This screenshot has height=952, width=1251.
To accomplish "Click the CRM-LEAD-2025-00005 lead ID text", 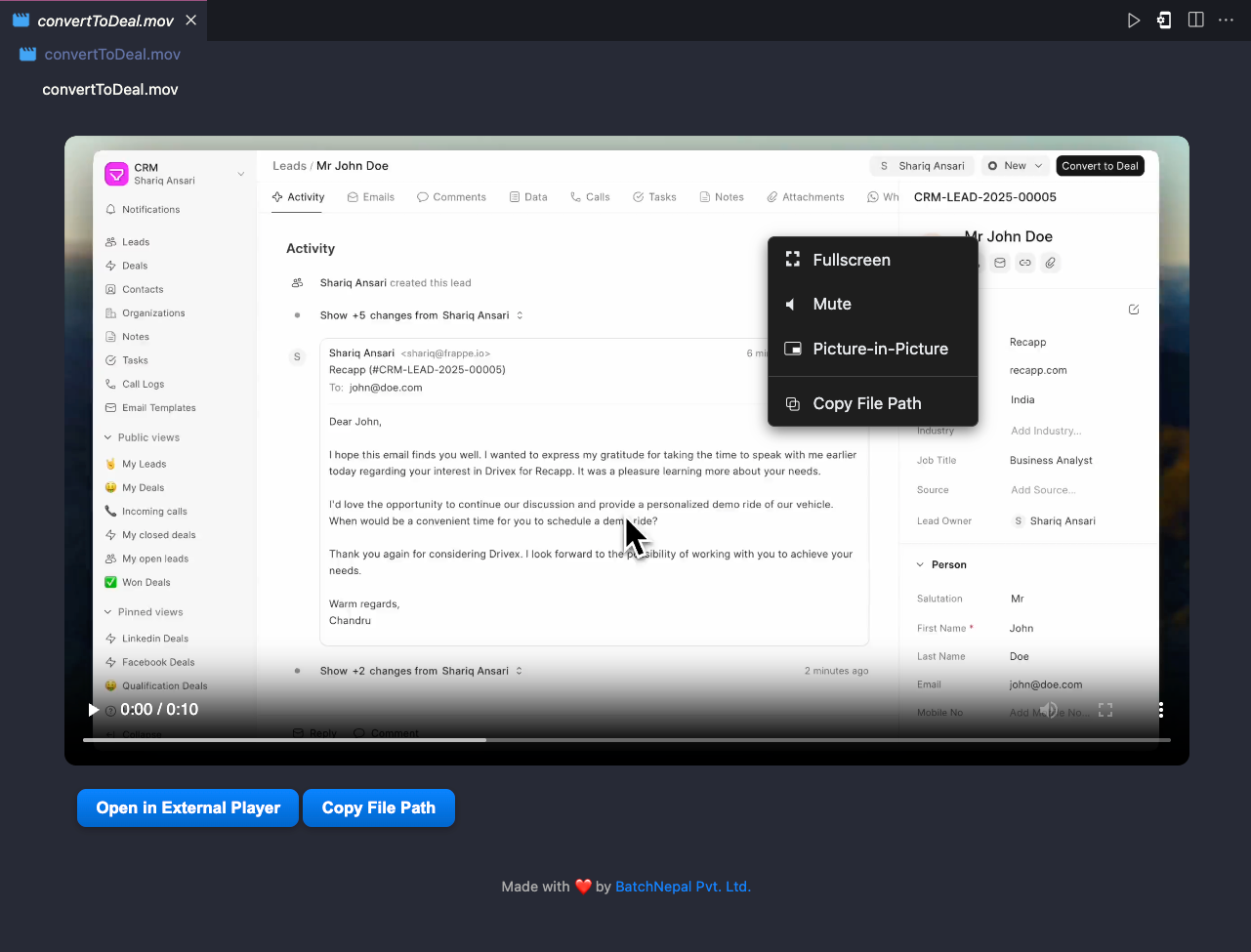I will (x=985, y=197).
